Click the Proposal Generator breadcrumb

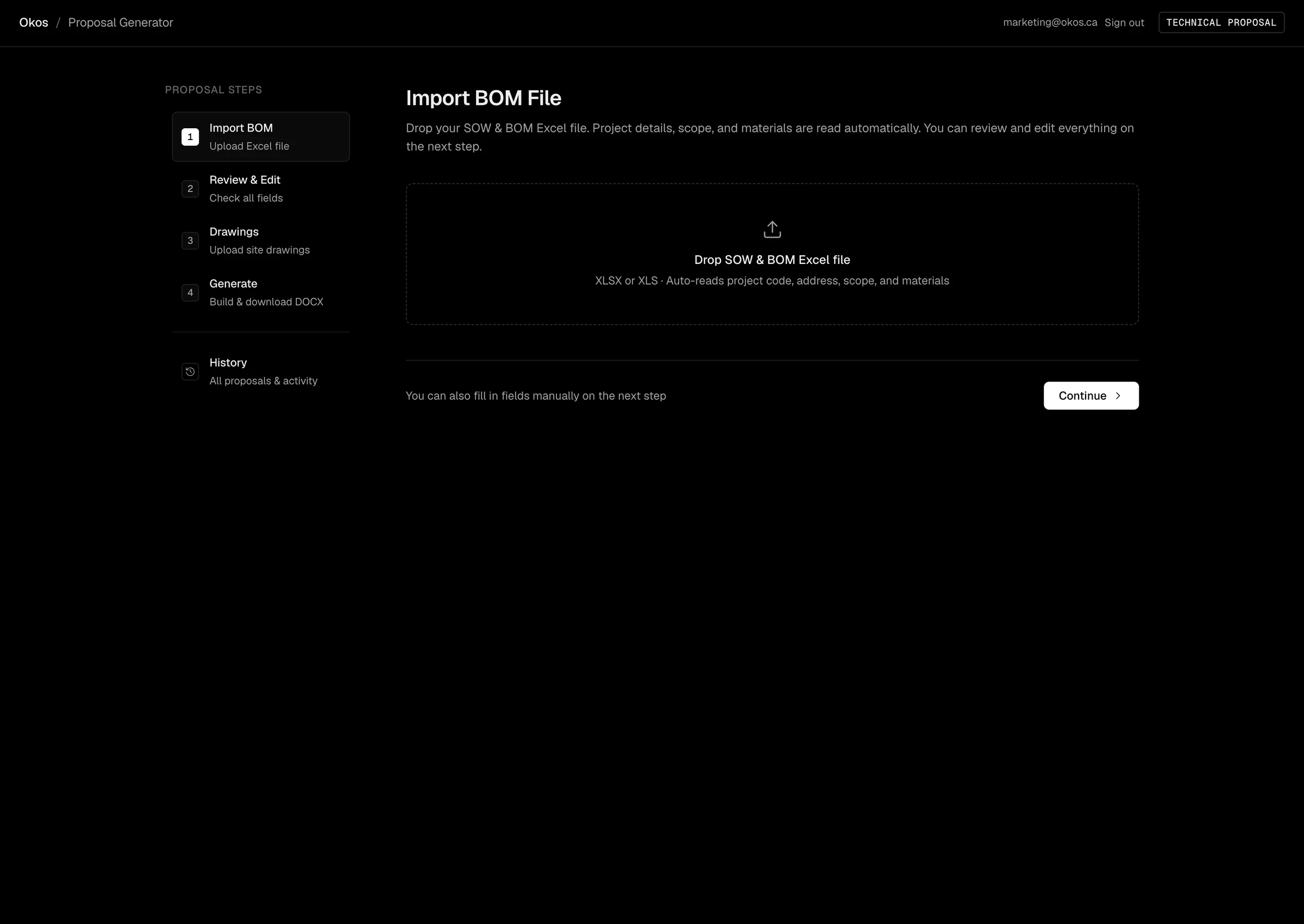121,23
